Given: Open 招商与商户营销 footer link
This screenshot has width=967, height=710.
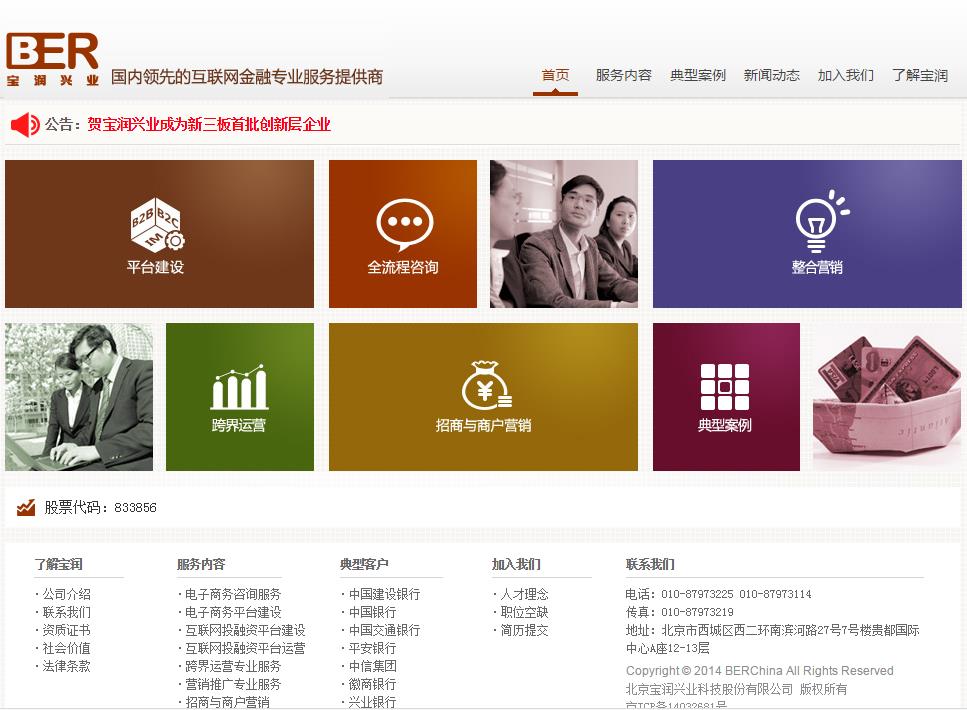Looking at the screenshot, I should coord(227,701).
